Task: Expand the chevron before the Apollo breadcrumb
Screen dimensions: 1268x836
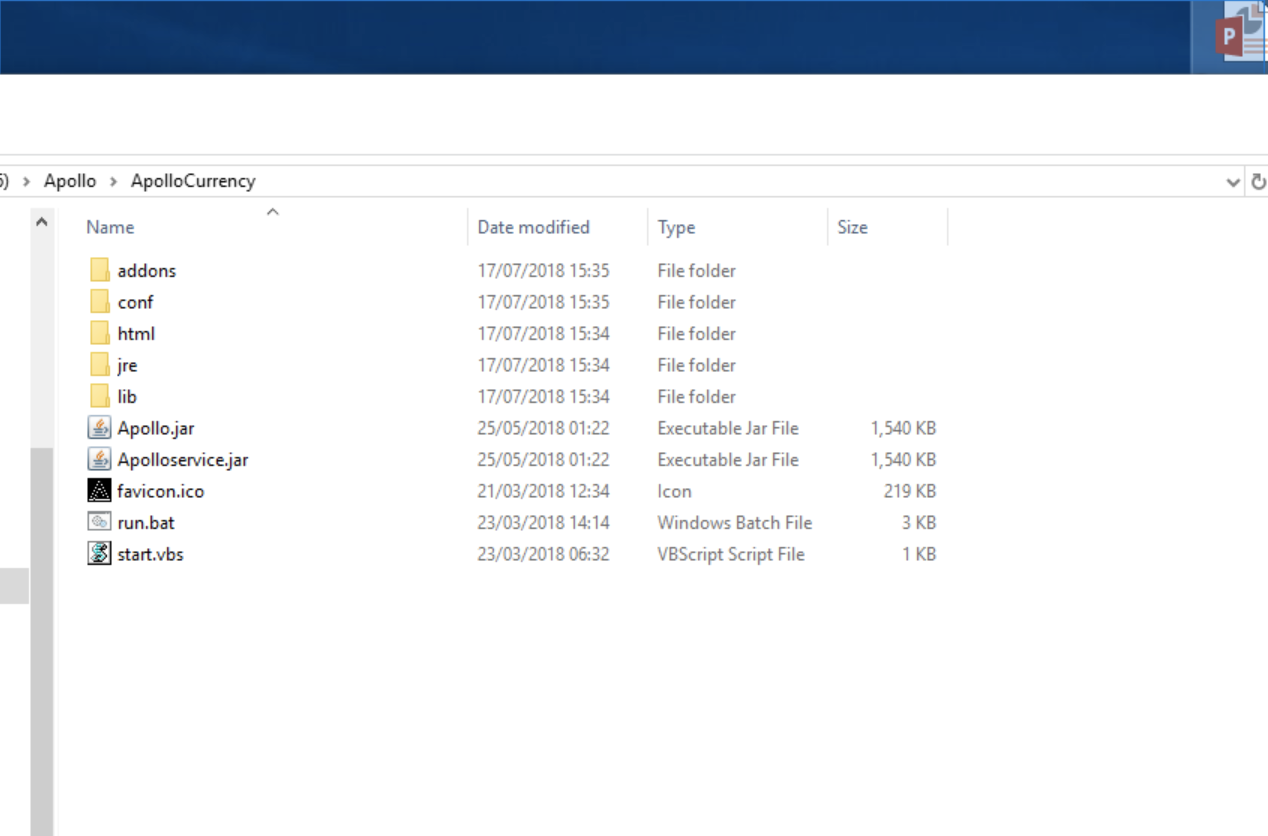Action: point(27,181)
